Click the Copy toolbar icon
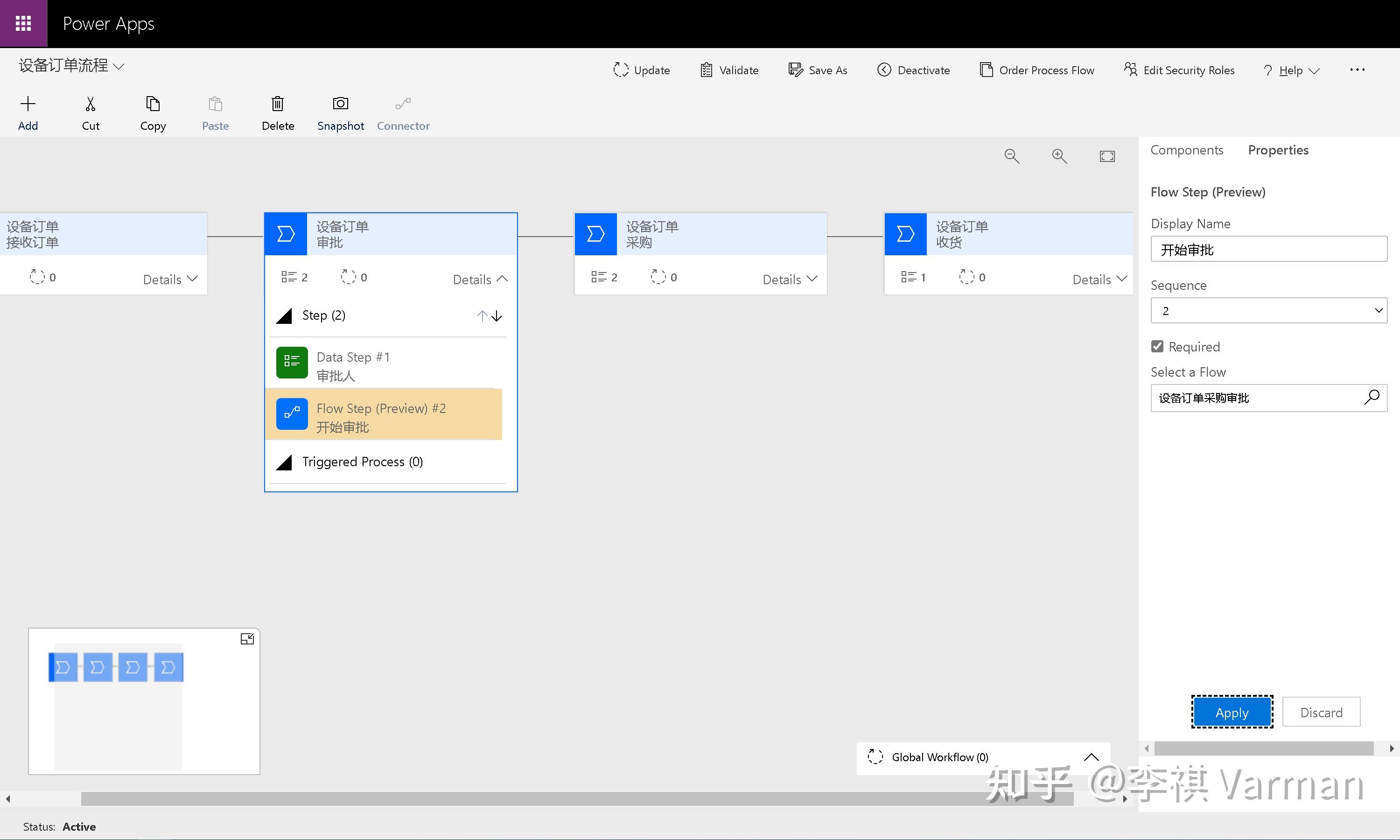 [153, 104]
